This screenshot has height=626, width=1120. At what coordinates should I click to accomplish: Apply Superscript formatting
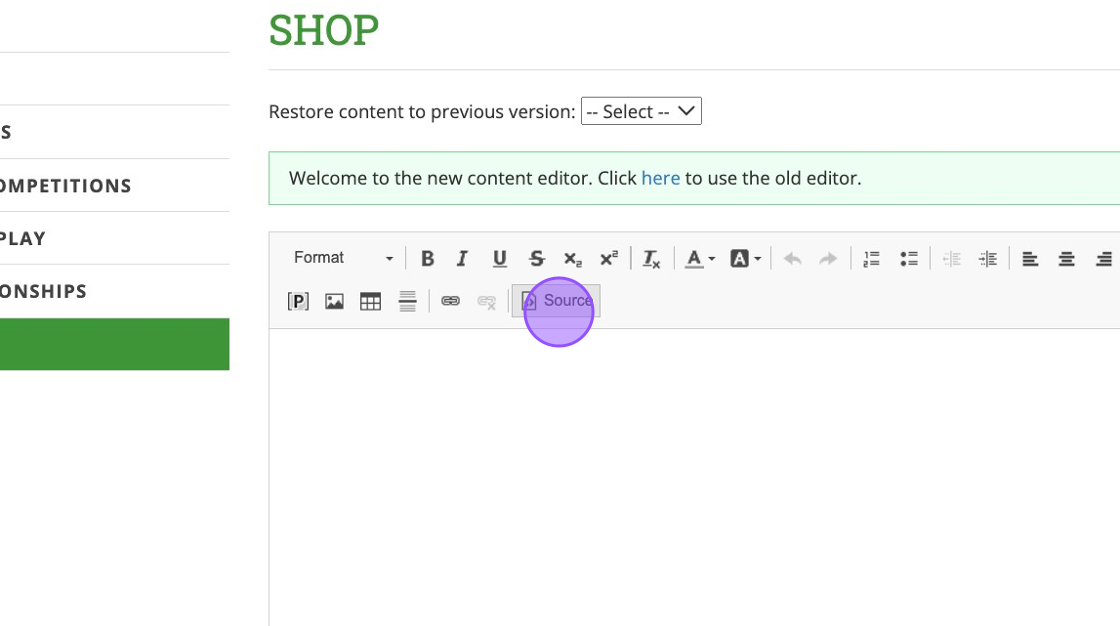pos(609,259)
